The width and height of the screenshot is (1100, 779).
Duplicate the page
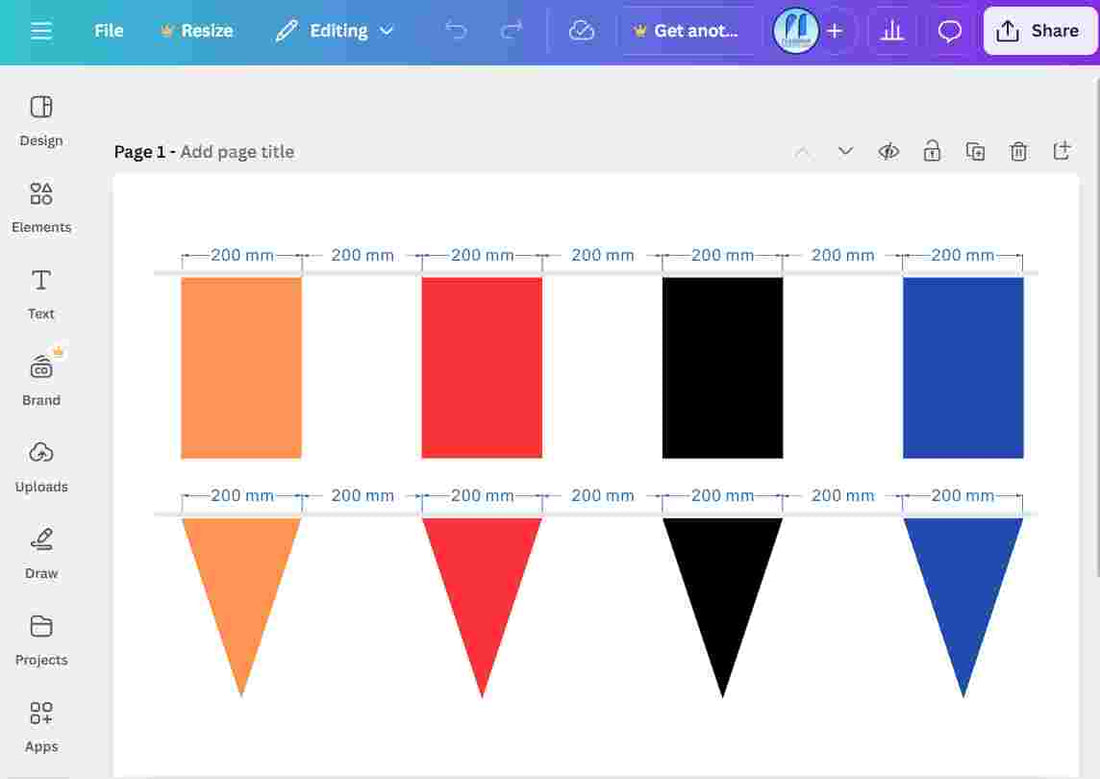975,151
